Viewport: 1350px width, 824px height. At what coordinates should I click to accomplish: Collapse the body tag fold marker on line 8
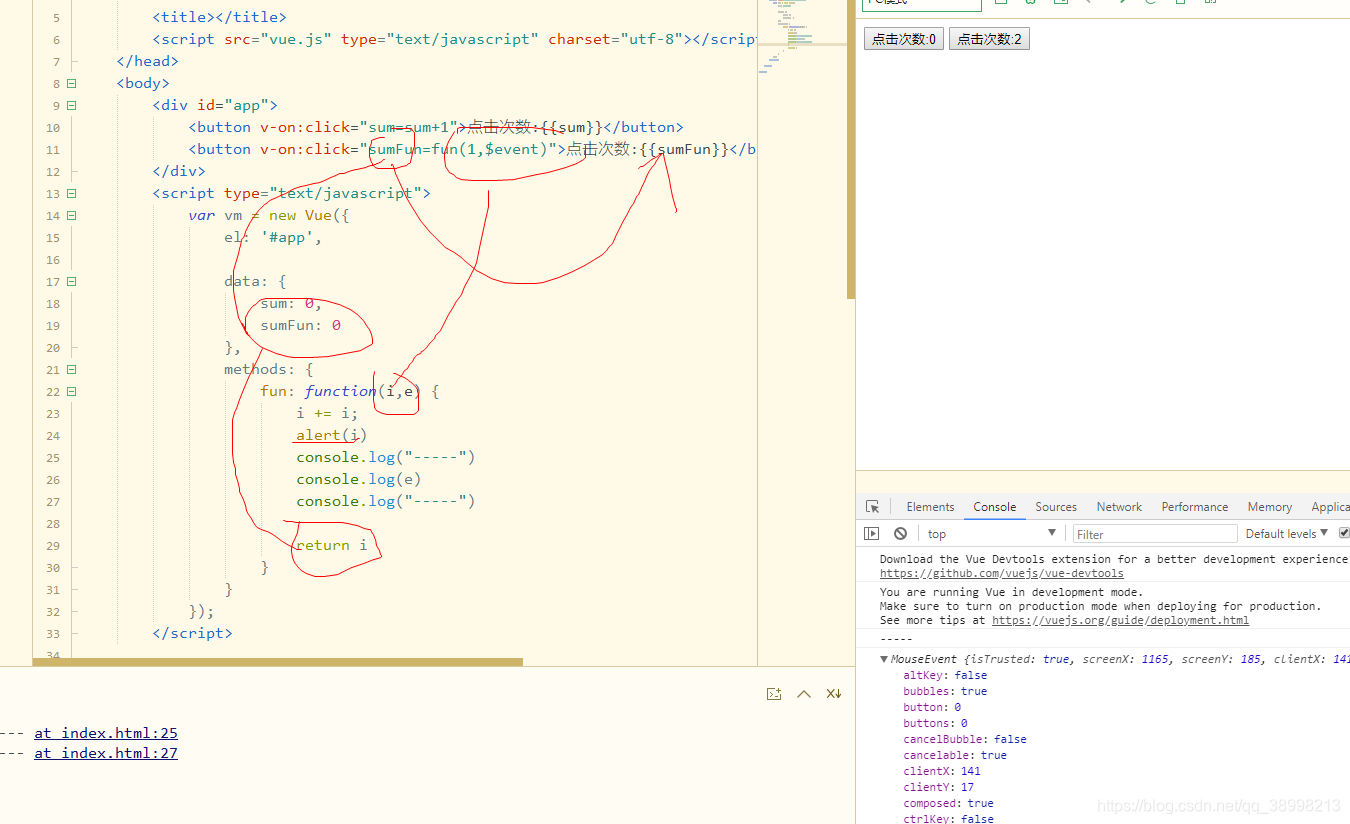[72, 84]
